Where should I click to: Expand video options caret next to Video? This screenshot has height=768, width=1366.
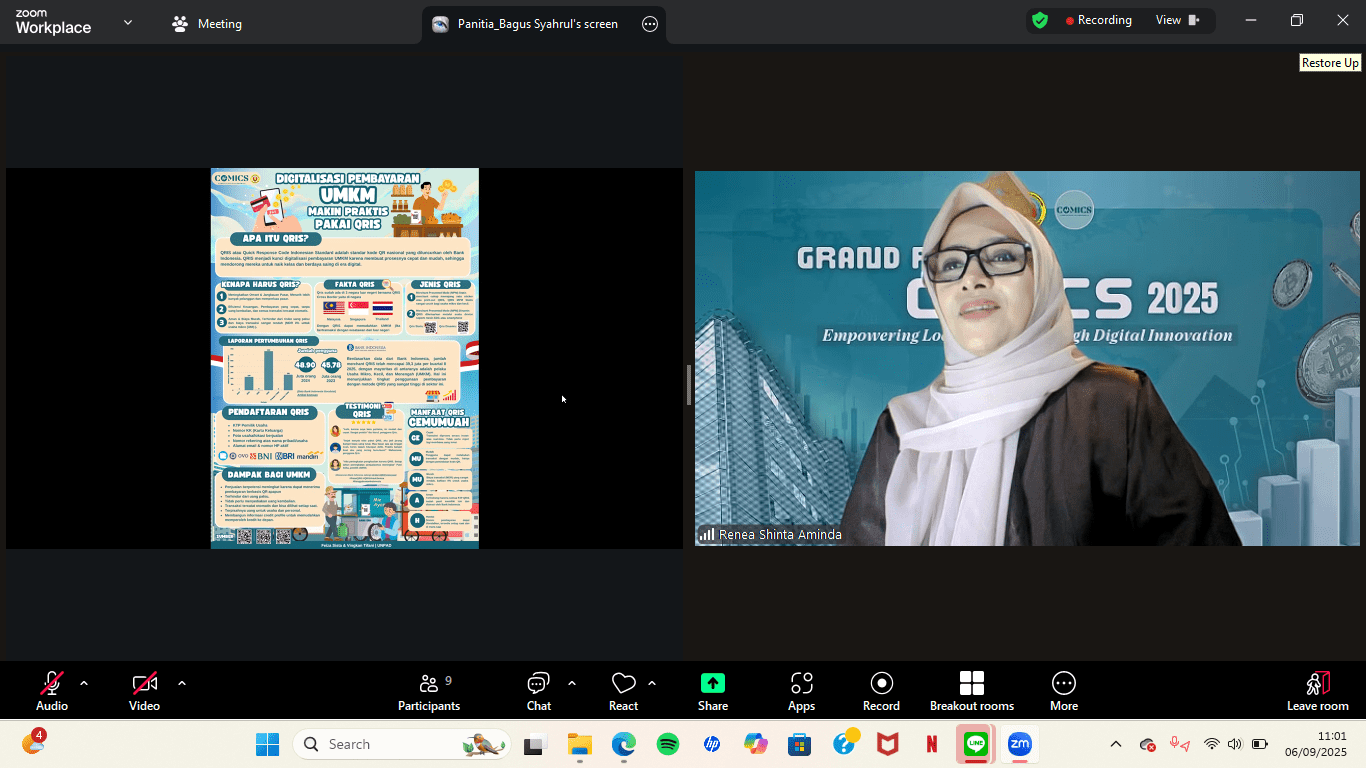182,683
